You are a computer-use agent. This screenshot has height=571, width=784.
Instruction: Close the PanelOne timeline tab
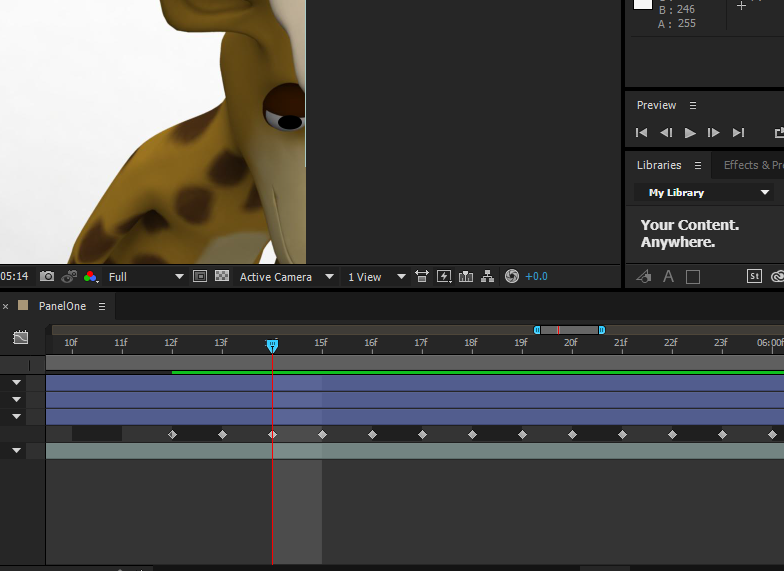point(6,306)
